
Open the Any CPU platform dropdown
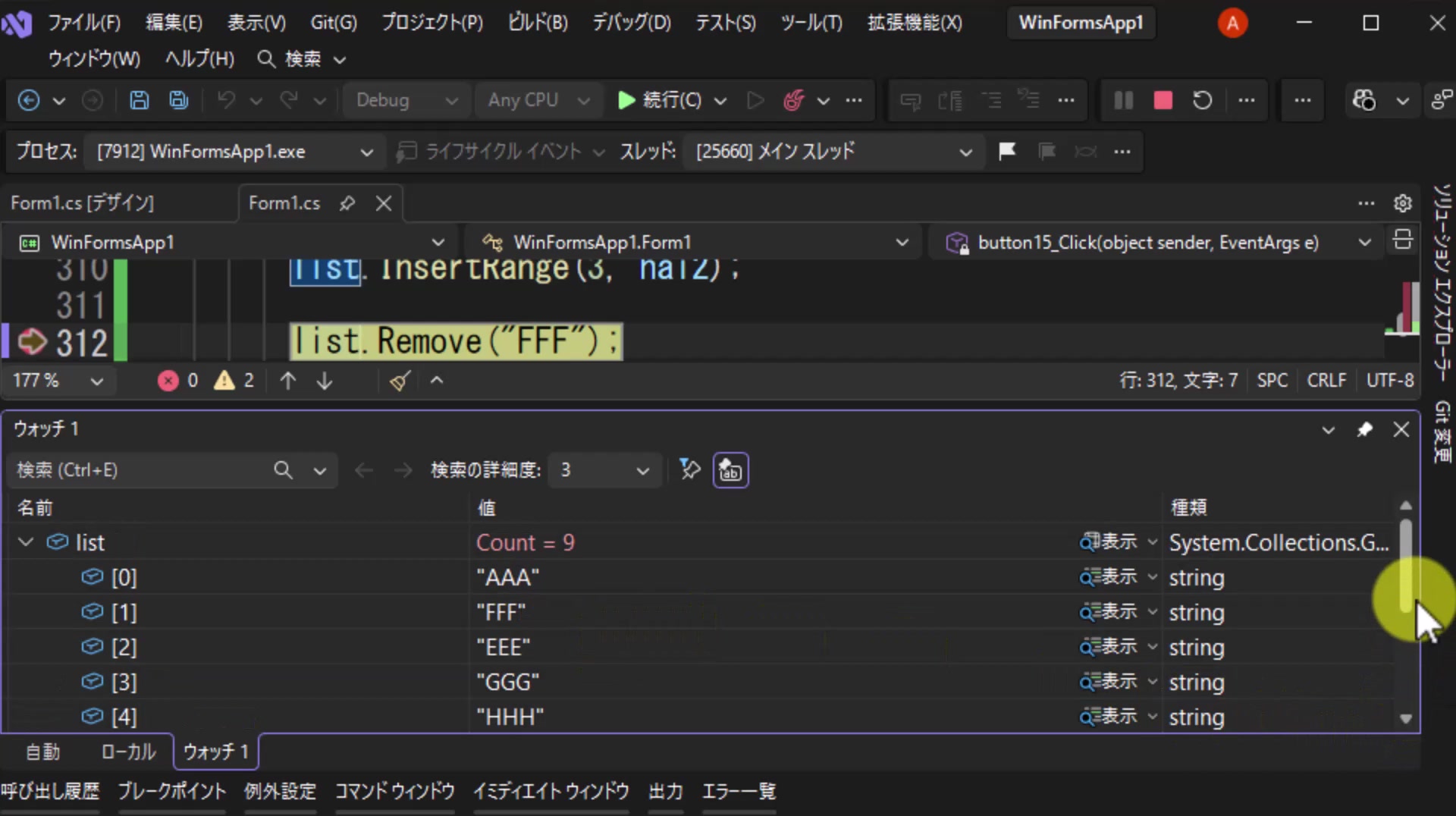538,100
